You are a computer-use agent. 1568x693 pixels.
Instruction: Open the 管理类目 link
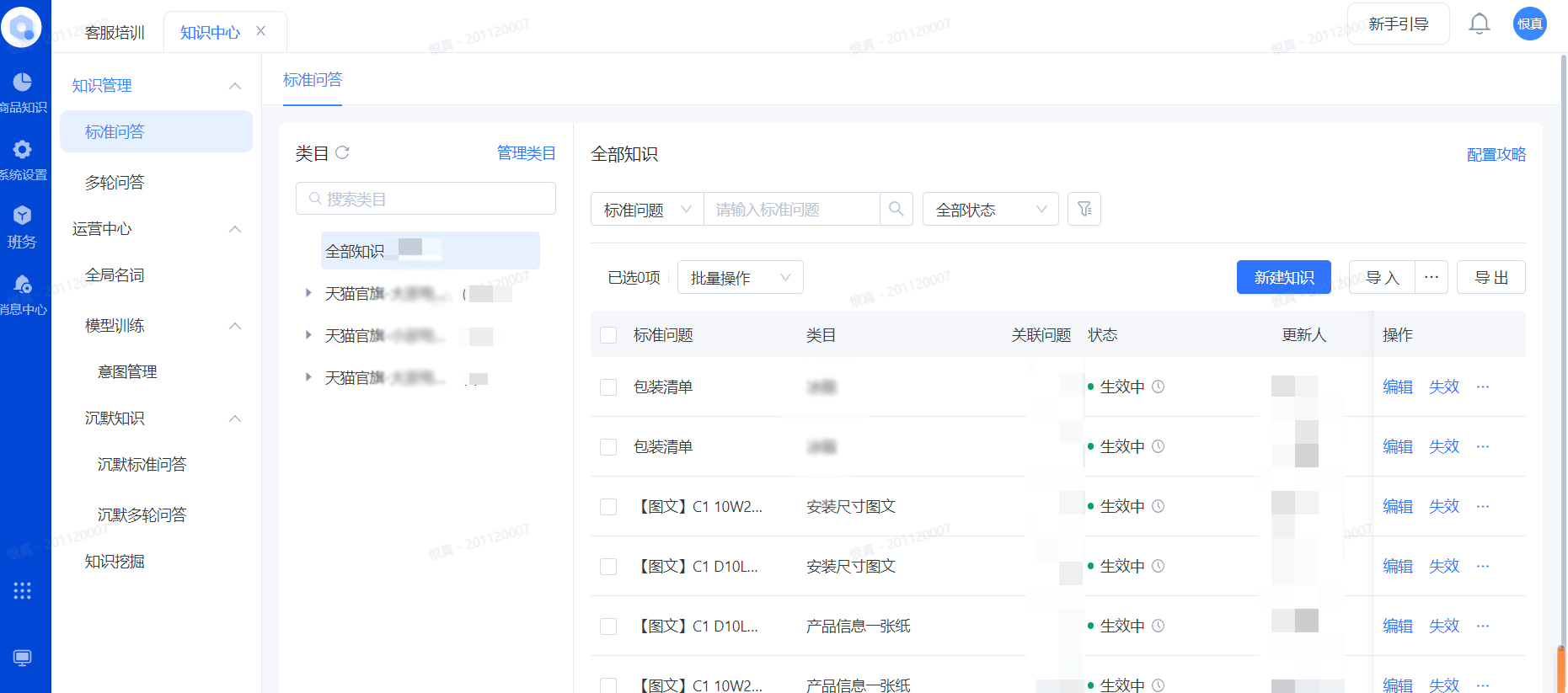click(x=526, y=153)
